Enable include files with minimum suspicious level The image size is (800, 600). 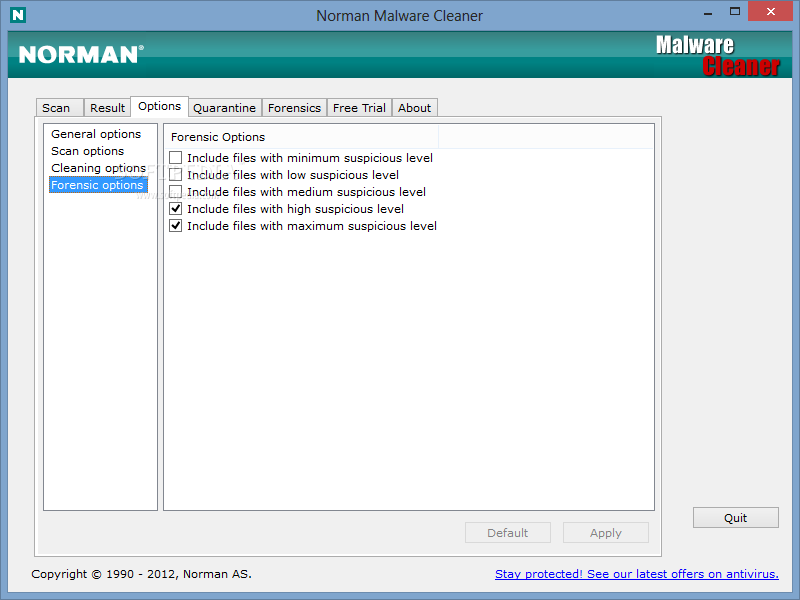pyautogui.click(x=176, y=158)
